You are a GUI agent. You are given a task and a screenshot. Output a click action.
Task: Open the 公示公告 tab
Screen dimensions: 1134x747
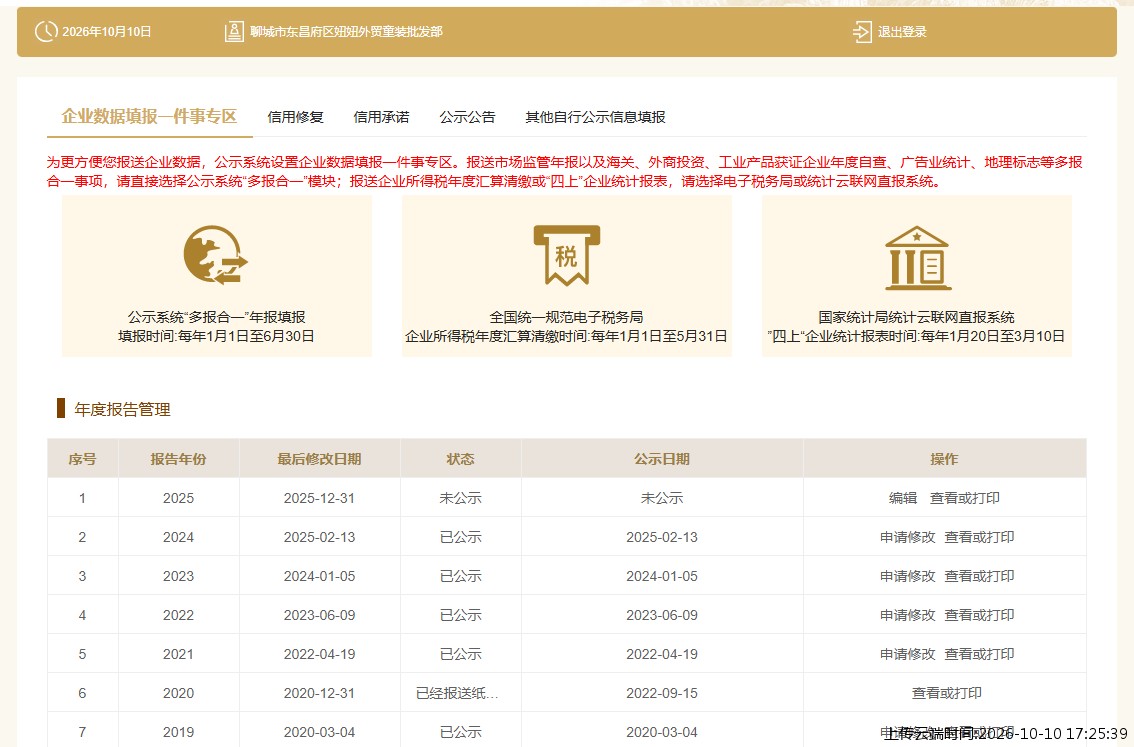pos(467,117)
